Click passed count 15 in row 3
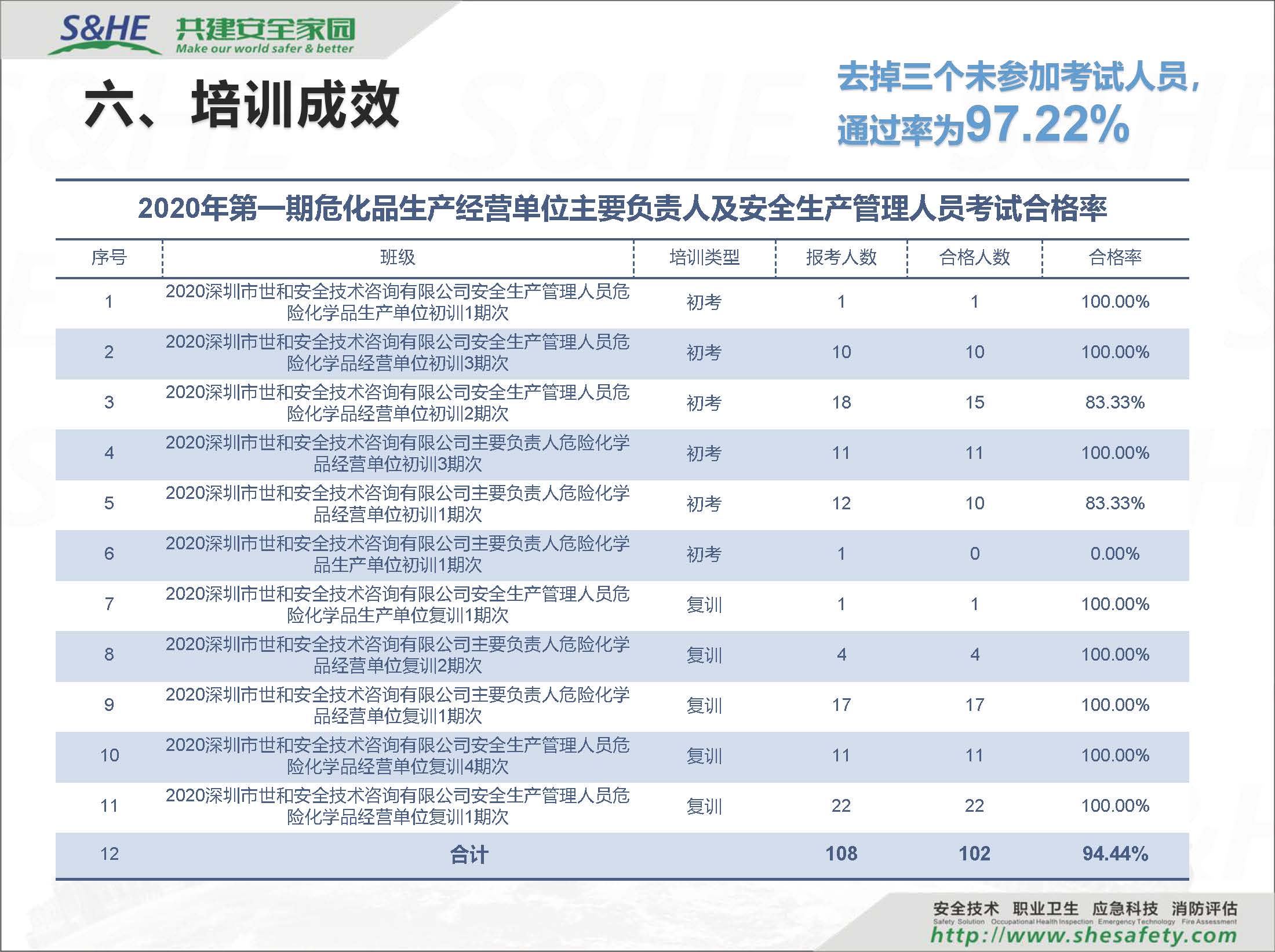Image resolution: width=1275 pixels, height=952 pixels. pos(974,403)
